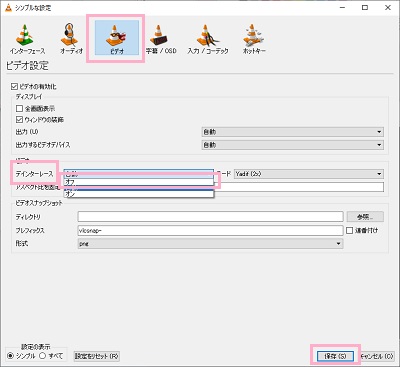
Task: Close the Simple Preferences window
Action: (388, 8)
